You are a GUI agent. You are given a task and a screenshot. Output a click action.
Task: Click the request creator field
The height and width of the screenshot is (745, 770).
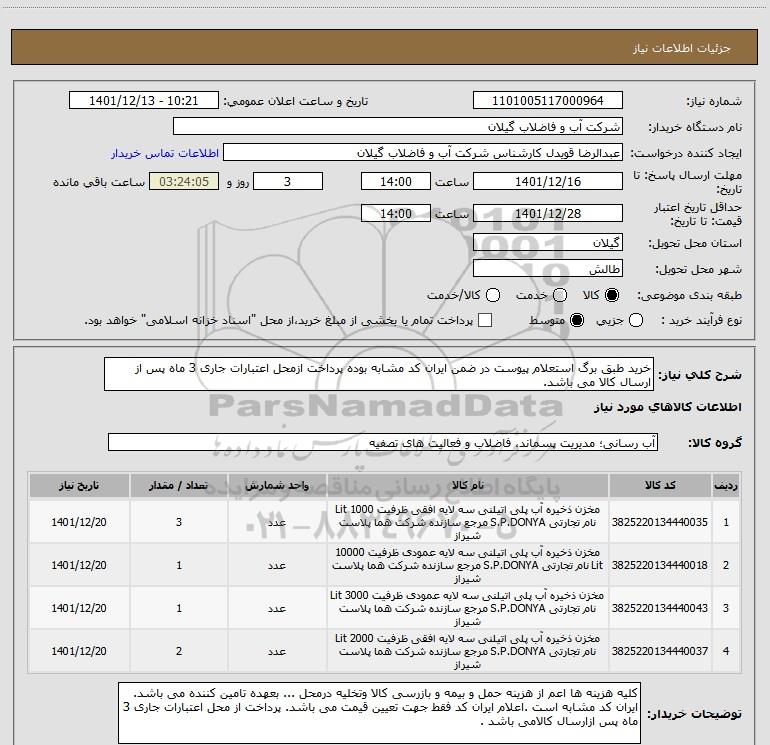[x=423, y=153]
